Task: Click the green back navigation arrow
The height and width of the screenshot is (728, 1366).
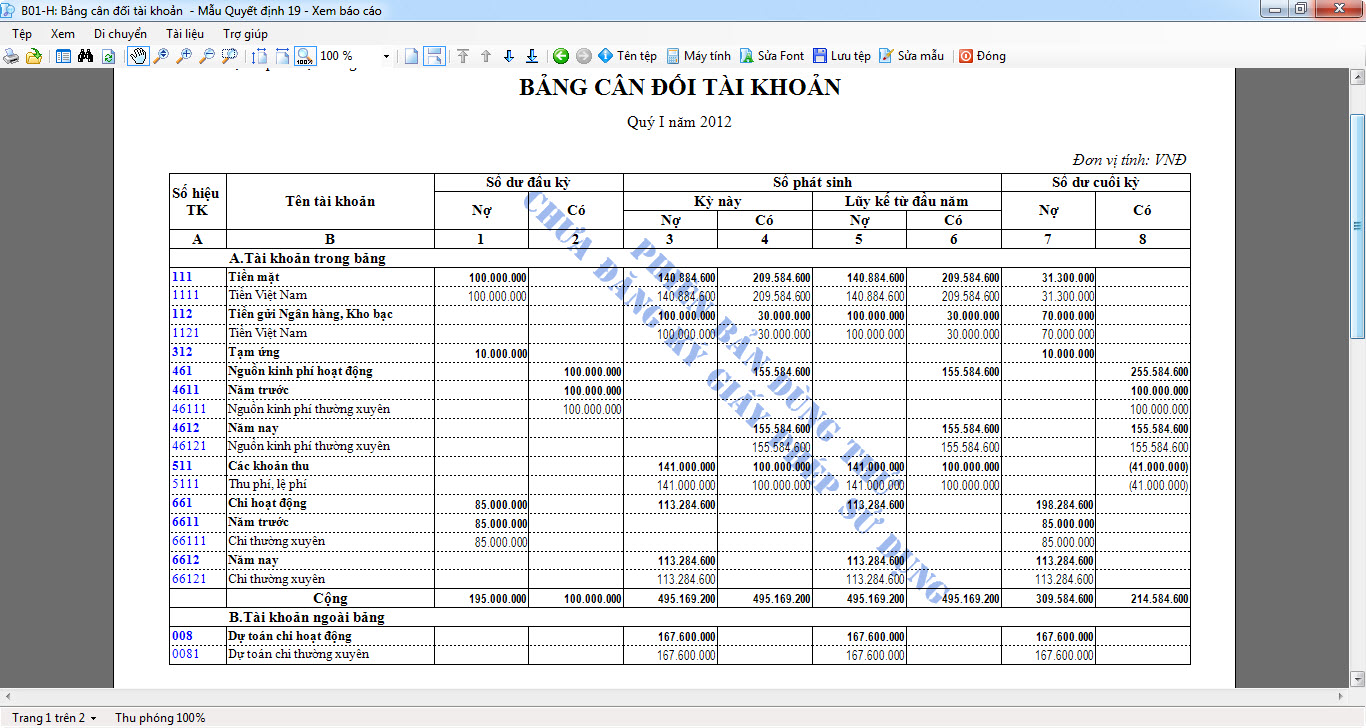Action: 561,56
